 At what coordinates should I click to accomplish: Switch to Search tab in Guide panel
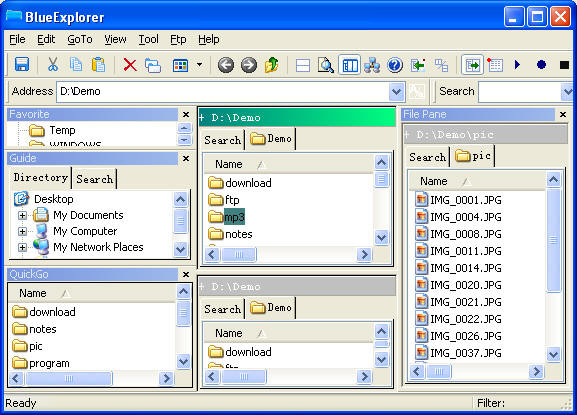[95, 179]
